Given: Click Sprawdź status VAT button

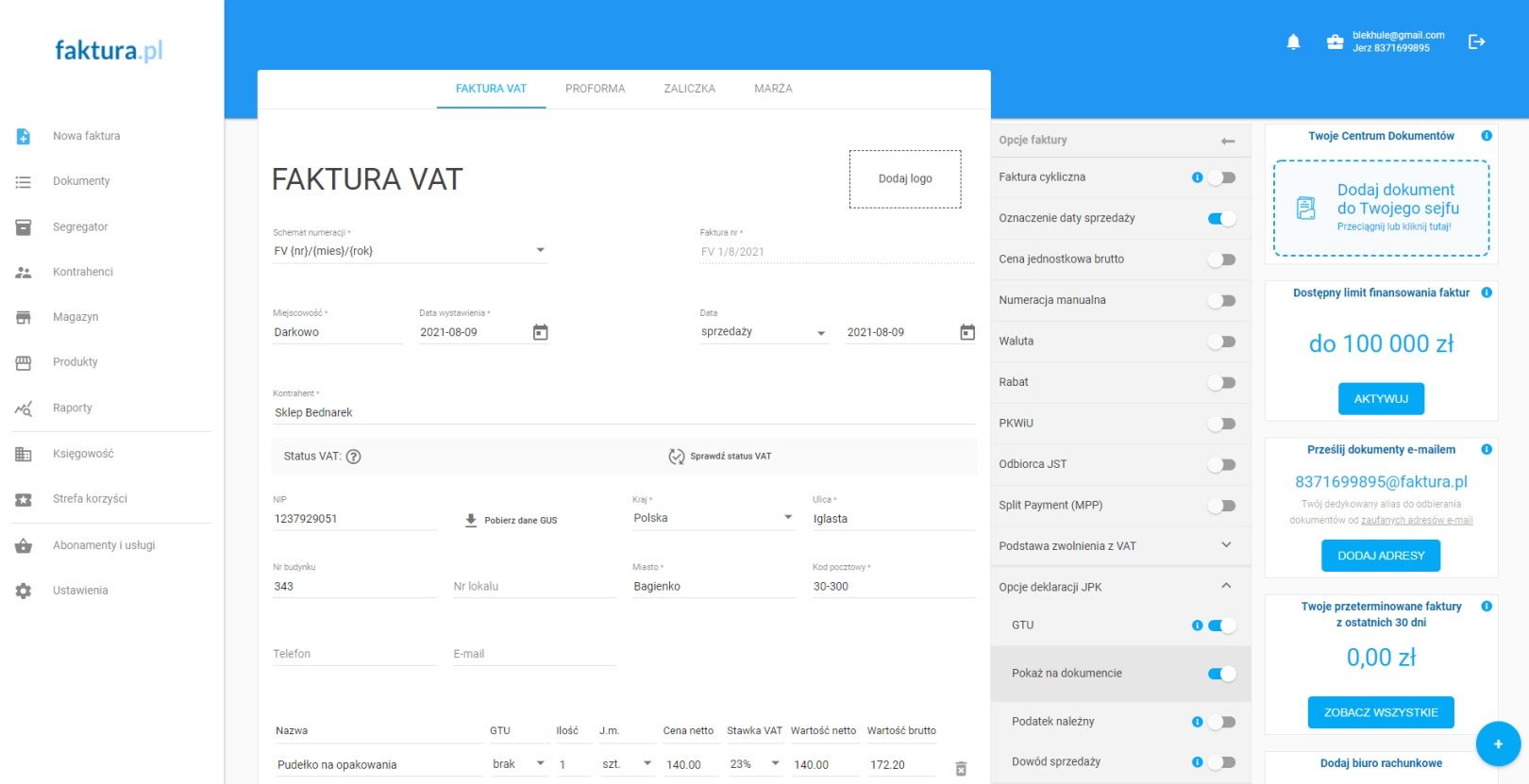Looking at the screenshot, I should [720, 457].
